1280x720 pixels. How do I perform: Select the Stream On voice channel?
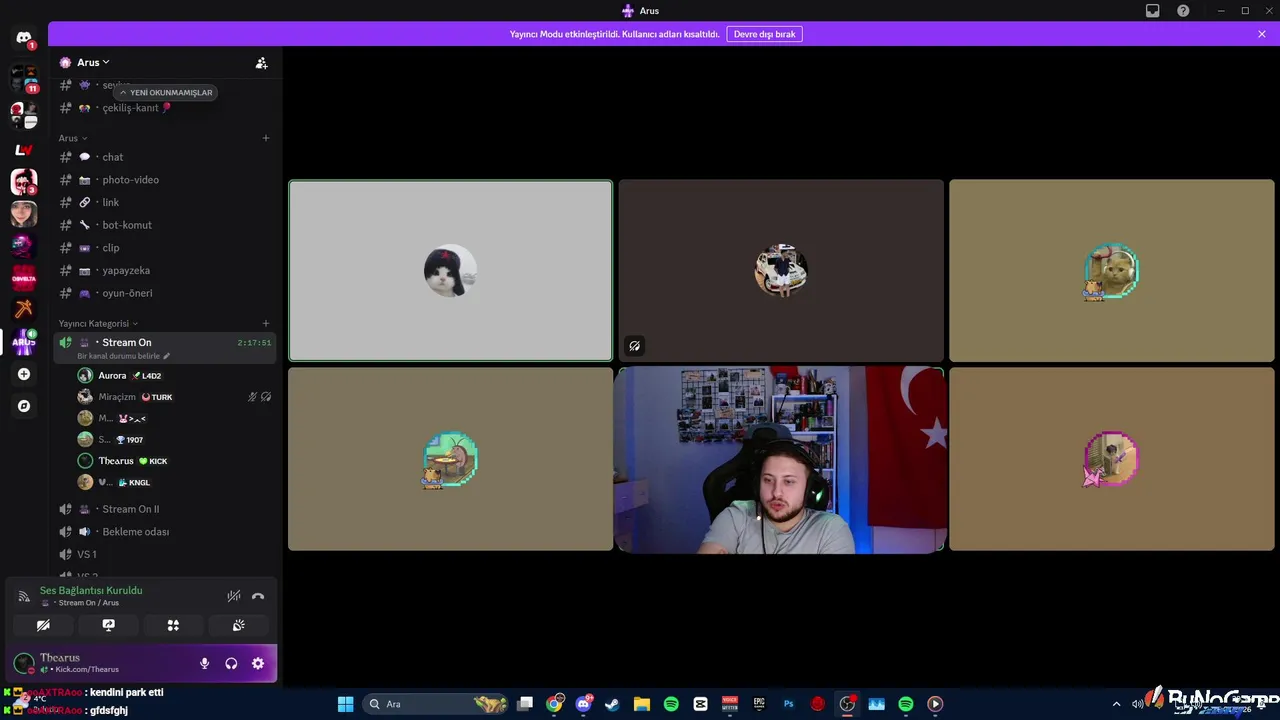click(x=165, y=347)
